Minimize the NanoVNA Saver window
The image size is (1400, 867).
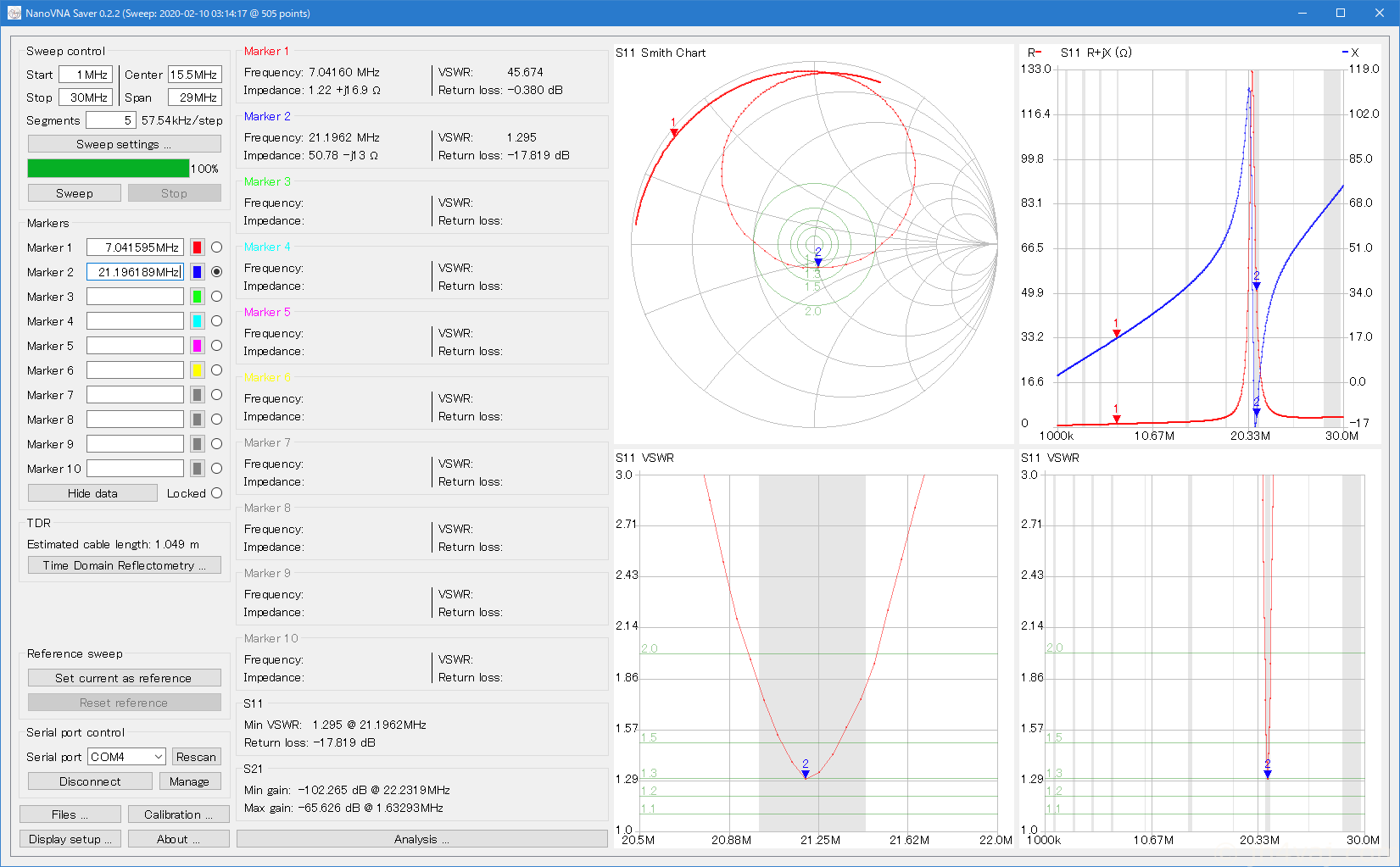coord(1302,13)
